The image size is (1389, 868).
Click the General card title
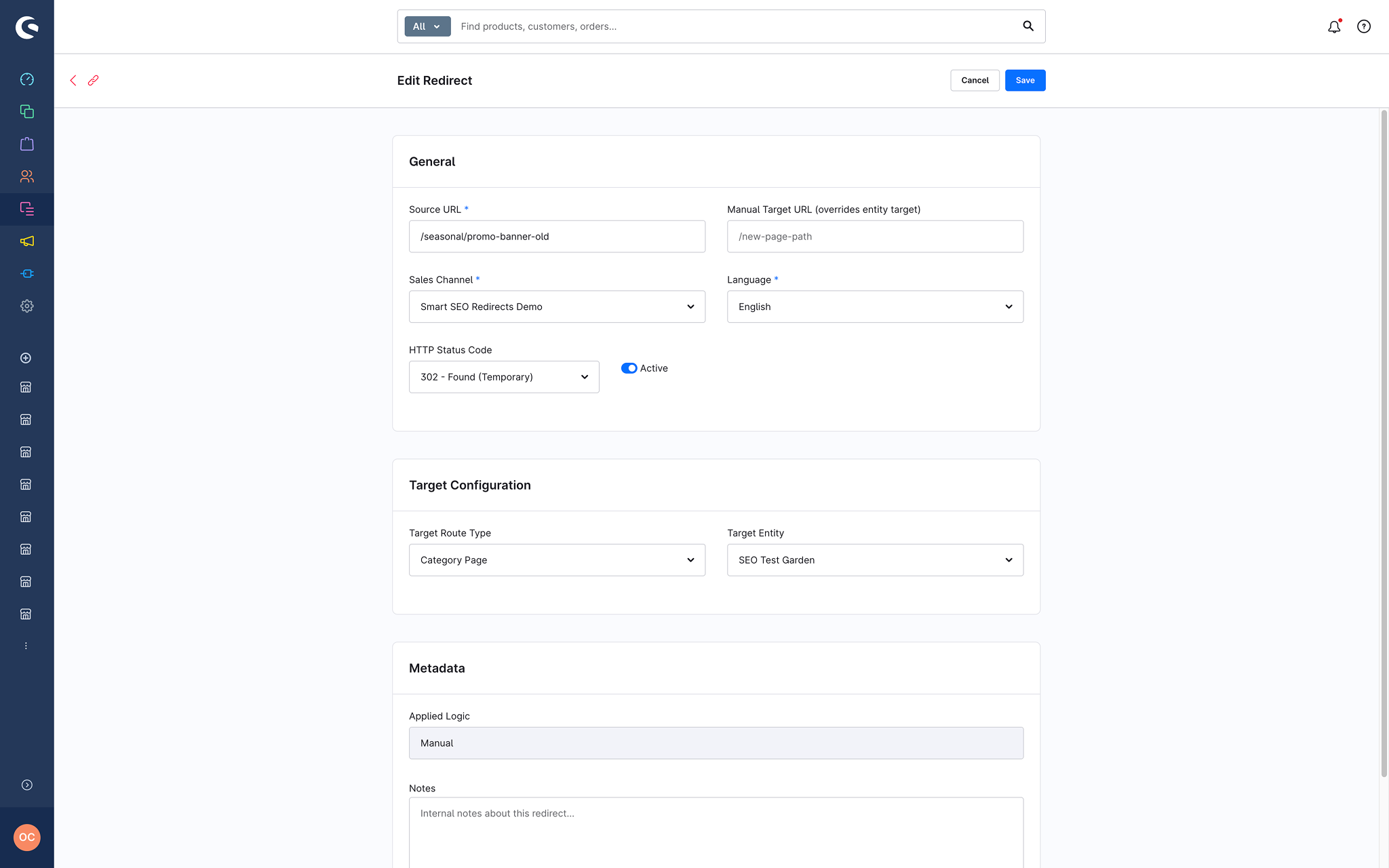pyautogui.click(x=432, y=161)
